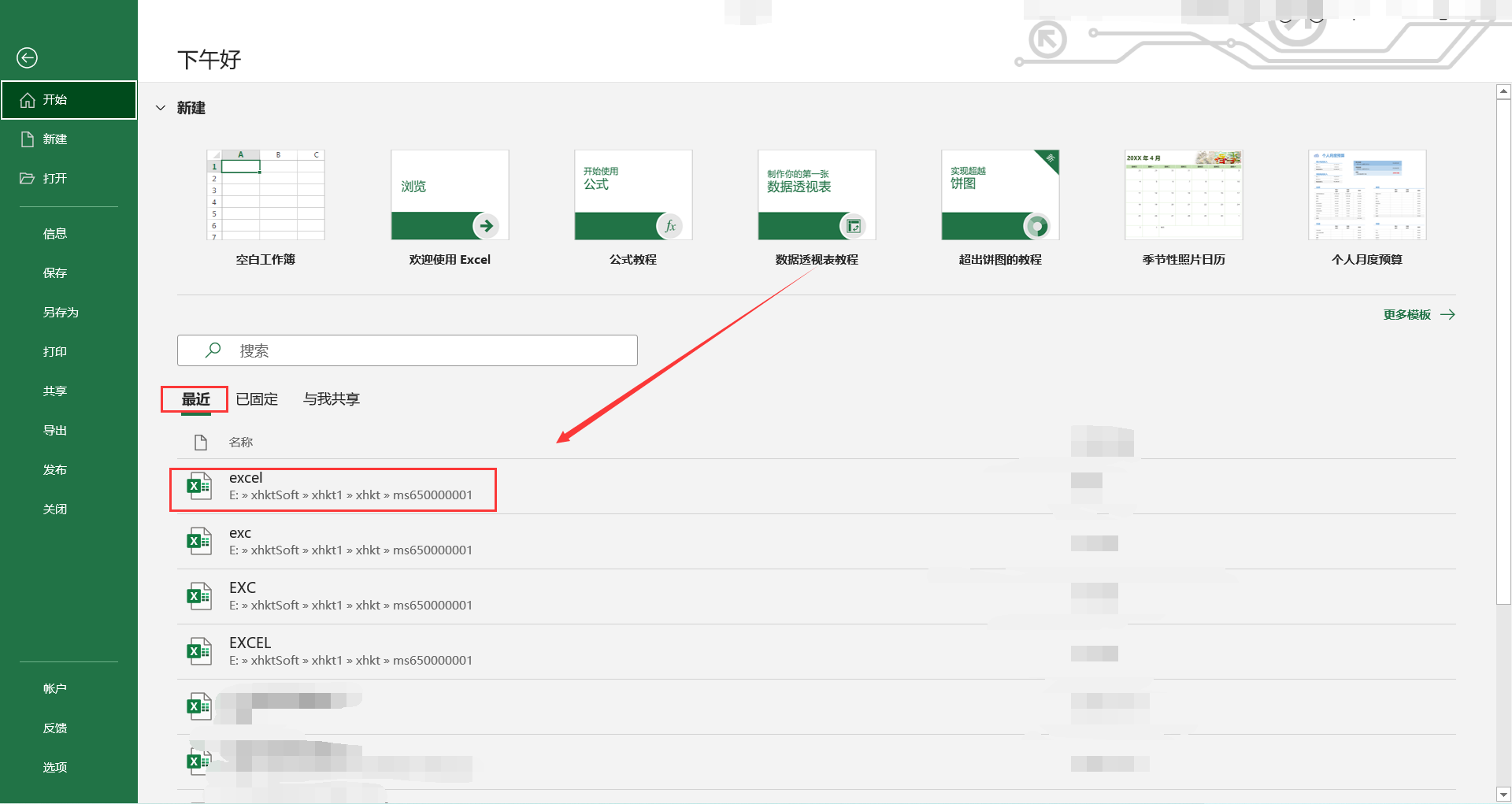Select 发布 in the sidebar
Viewport: 1512px width, 804px height.
[x=55, y=470]
